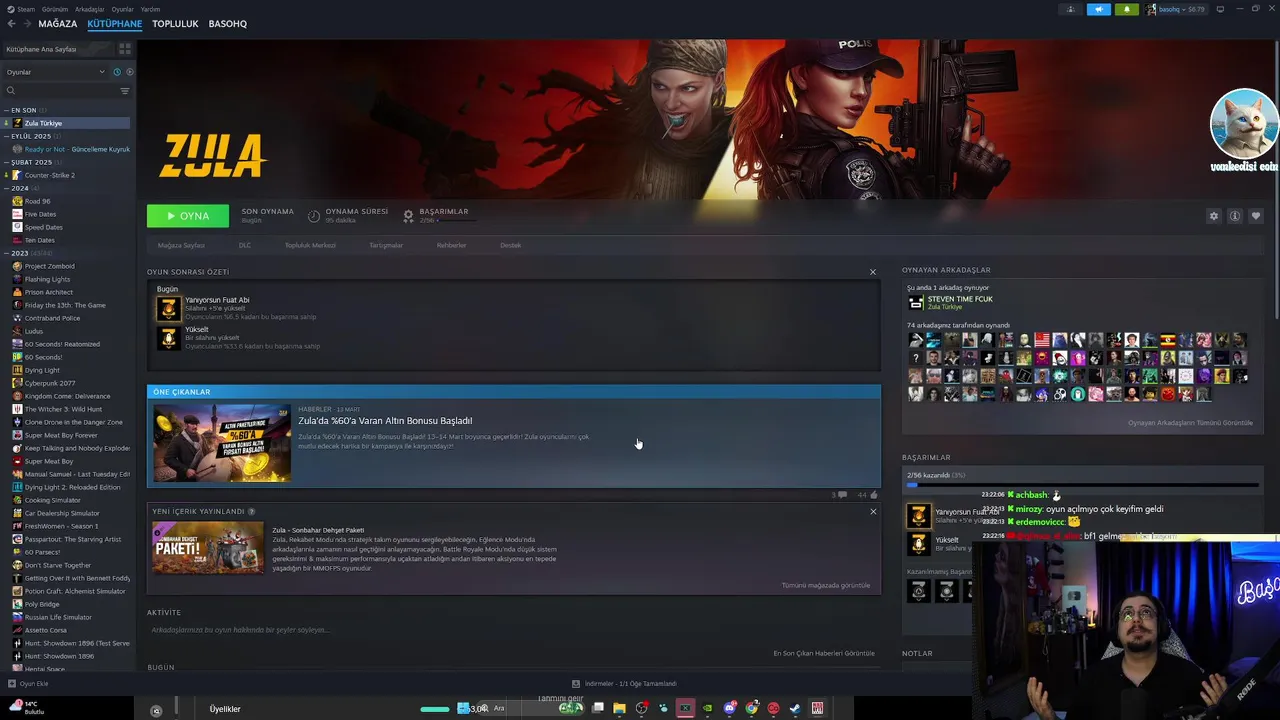Open the TOPLULUK tab
Screen dimensions: 1280x720
coord(175,23)
